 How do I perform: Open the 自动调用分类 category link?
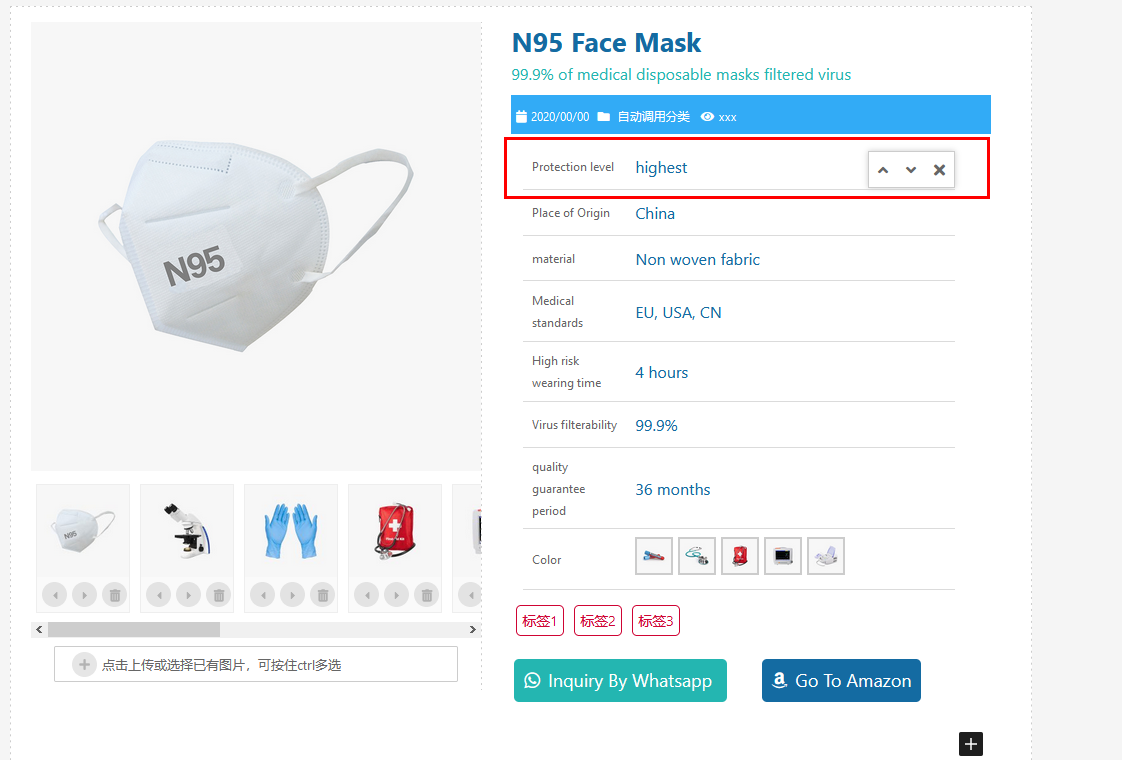(653, 117)
